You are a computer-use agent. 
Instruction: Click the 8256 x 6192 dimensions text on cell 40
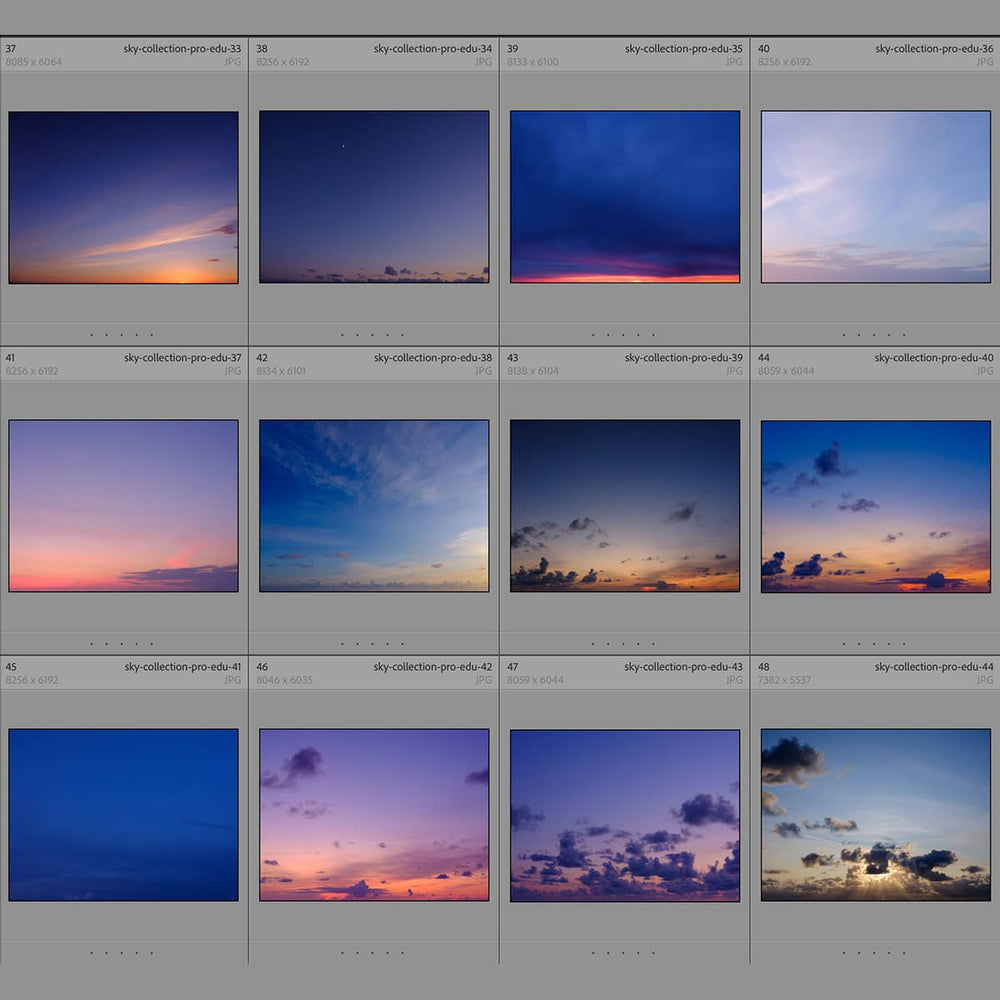click(x=786, y=61)
